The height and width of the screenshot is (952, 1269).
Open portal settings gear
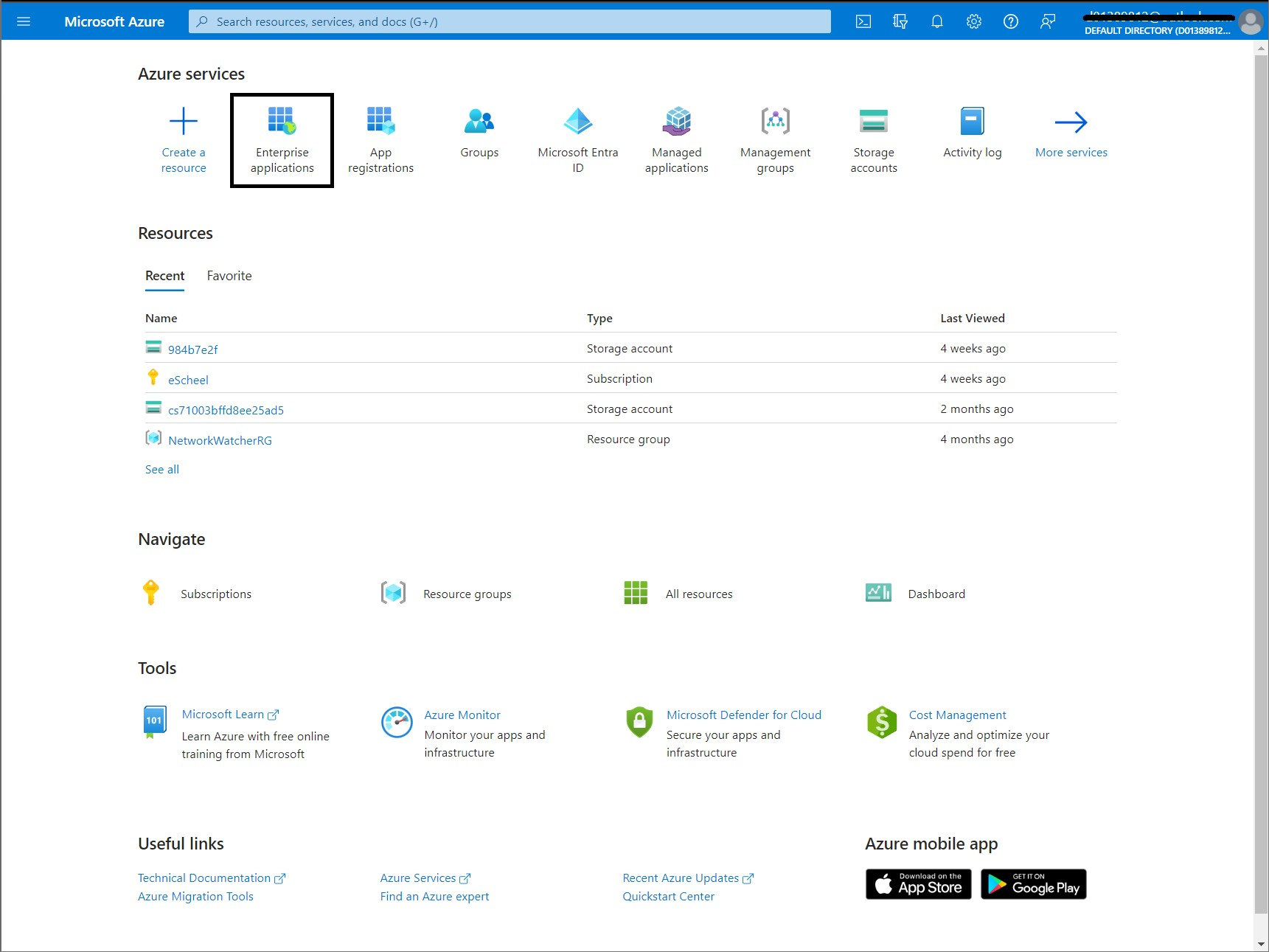(973, 21)
